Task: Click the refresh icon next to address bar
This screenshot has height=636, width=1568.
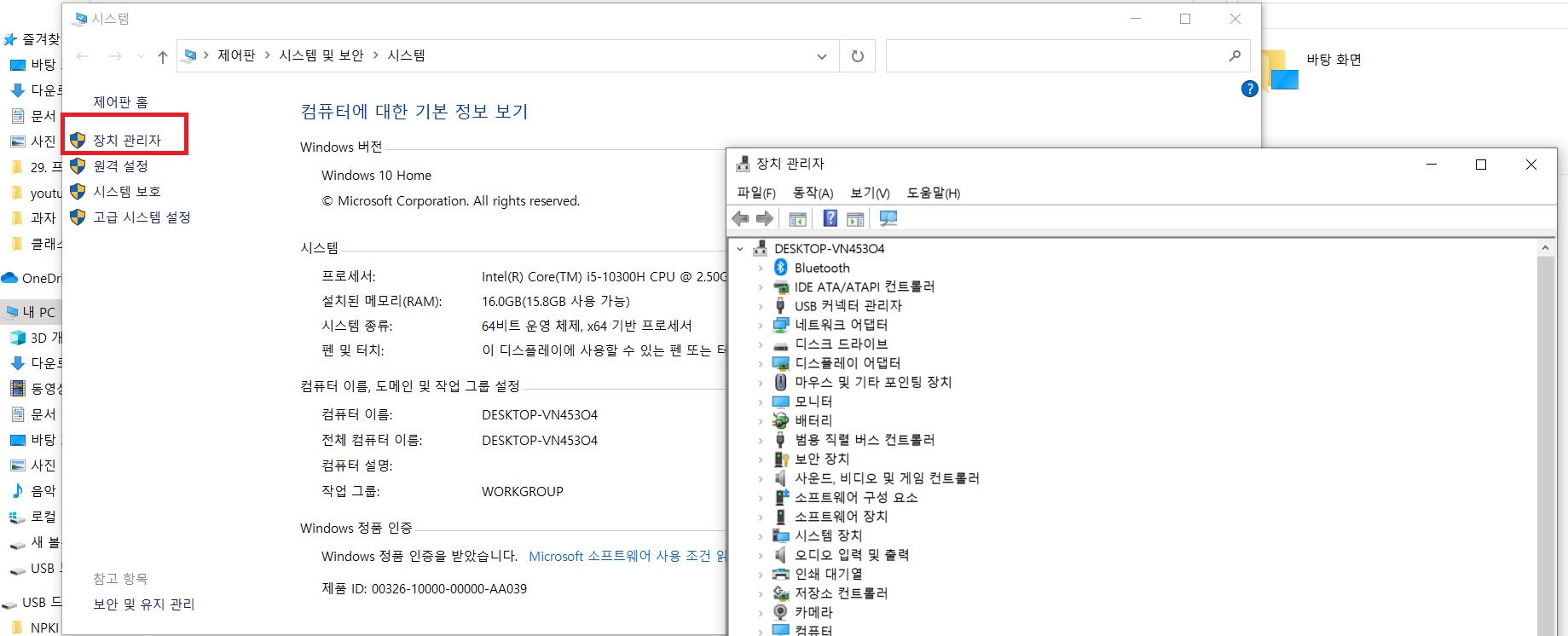Action: (858, 56)
